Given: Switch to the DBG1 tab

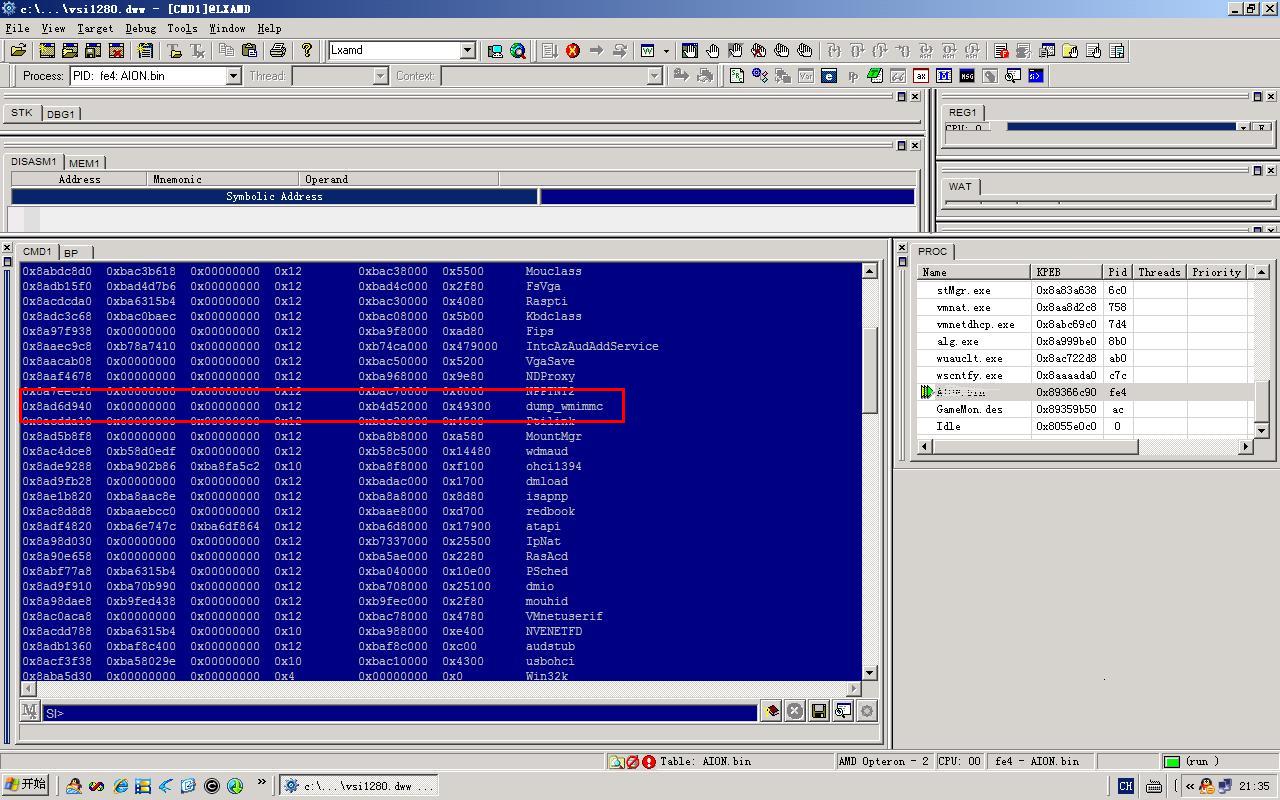Looking at the screenshot, I should tap(61, 114).
